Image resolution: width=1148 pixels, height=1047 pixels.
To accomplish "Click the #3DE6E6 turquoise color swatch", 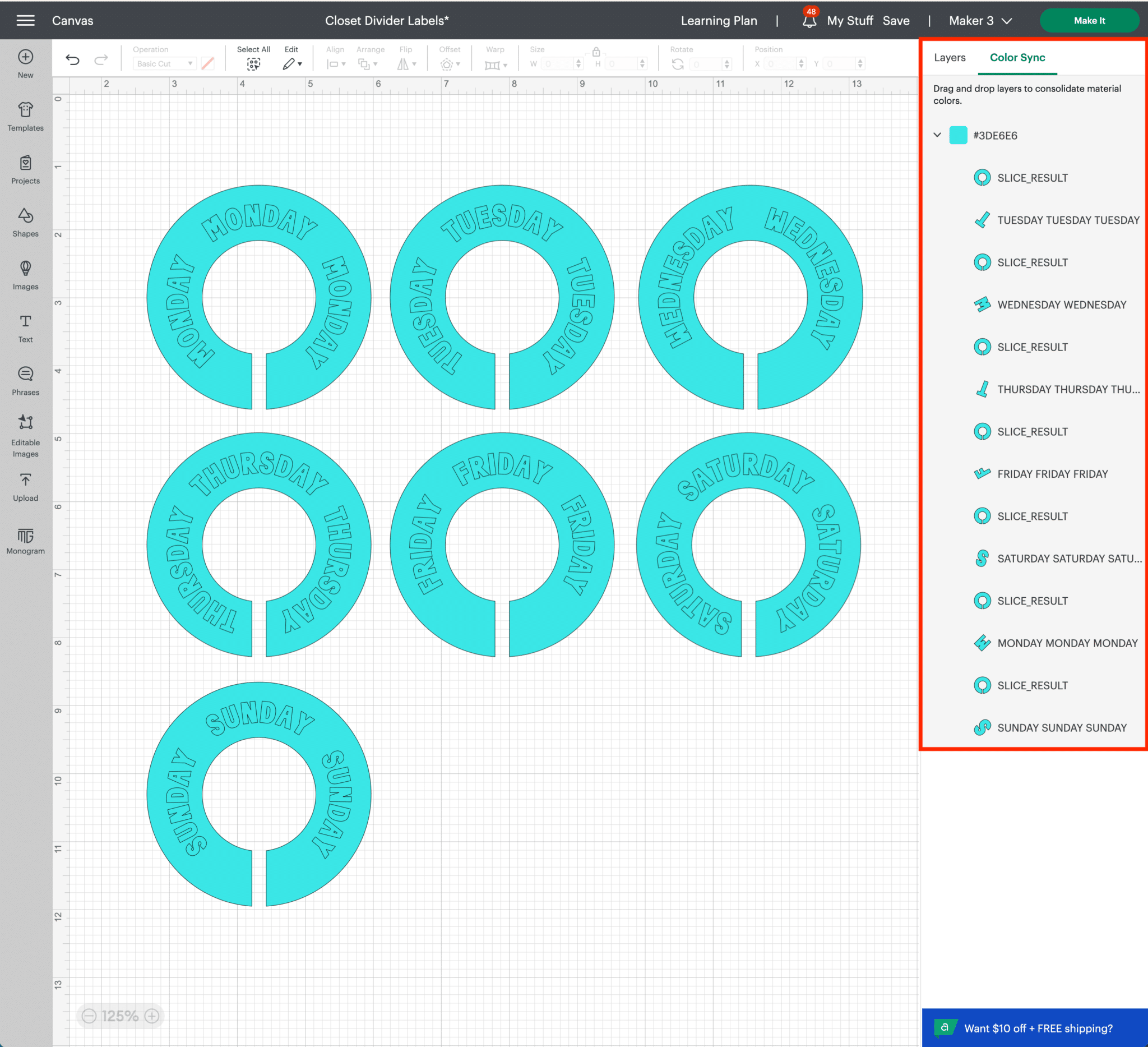I will click(959, 136).
